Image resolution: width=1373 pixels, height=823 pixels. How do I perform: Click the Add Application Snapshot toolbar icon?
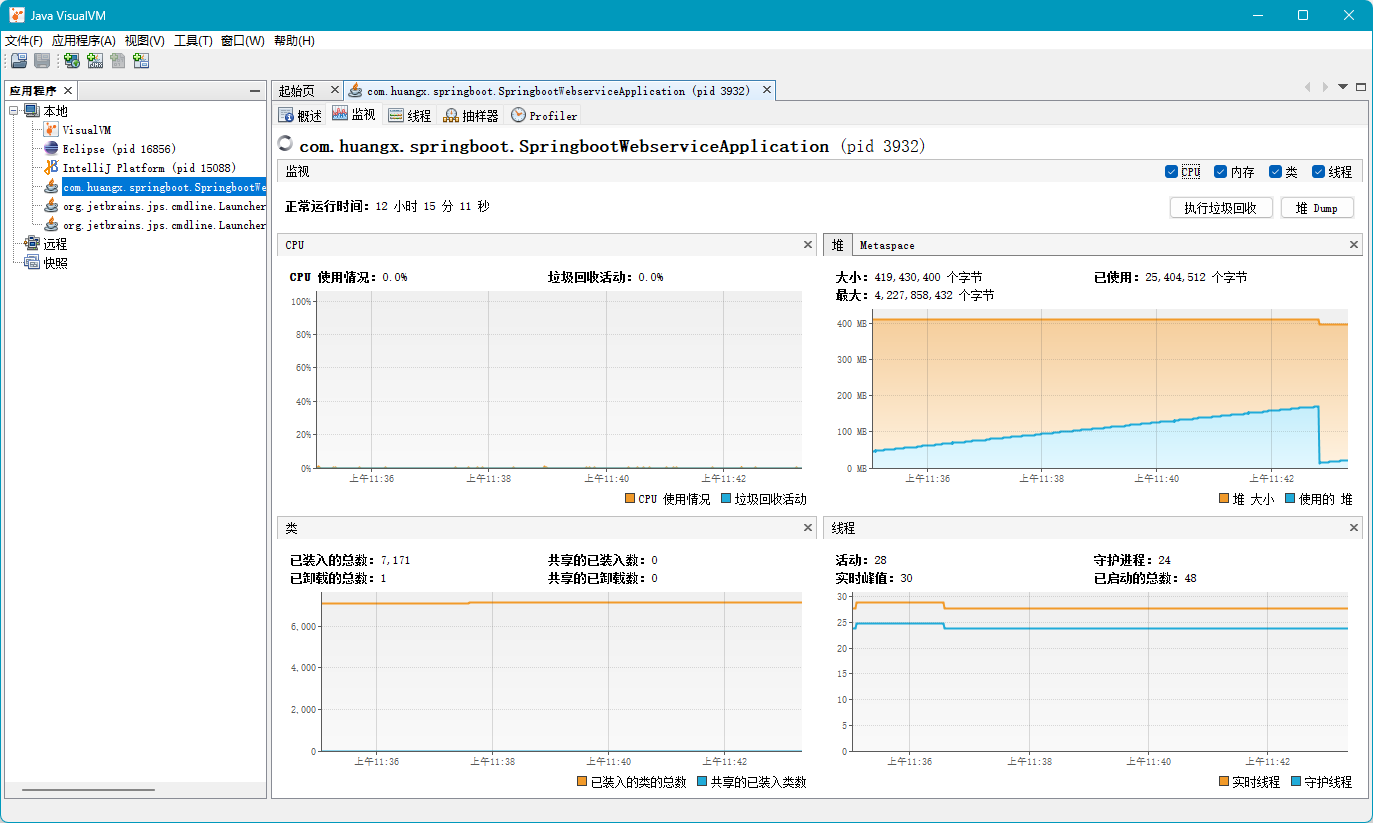[x=141, y=61]
